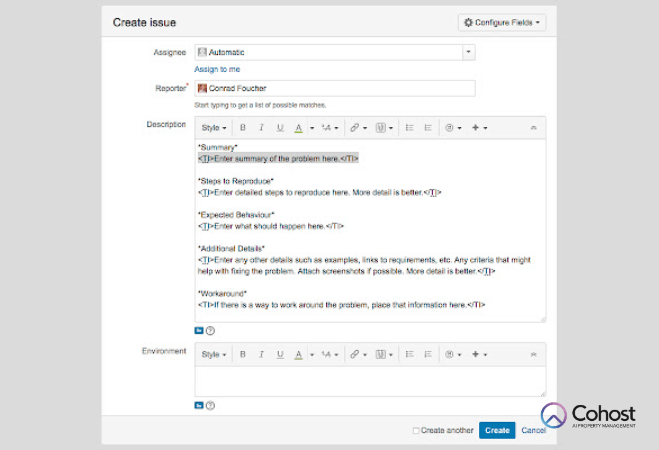Screen dimensions: 659x450
Task: Open text color picker arrow in Description toolbar
Action: click(x=312, y=128)
